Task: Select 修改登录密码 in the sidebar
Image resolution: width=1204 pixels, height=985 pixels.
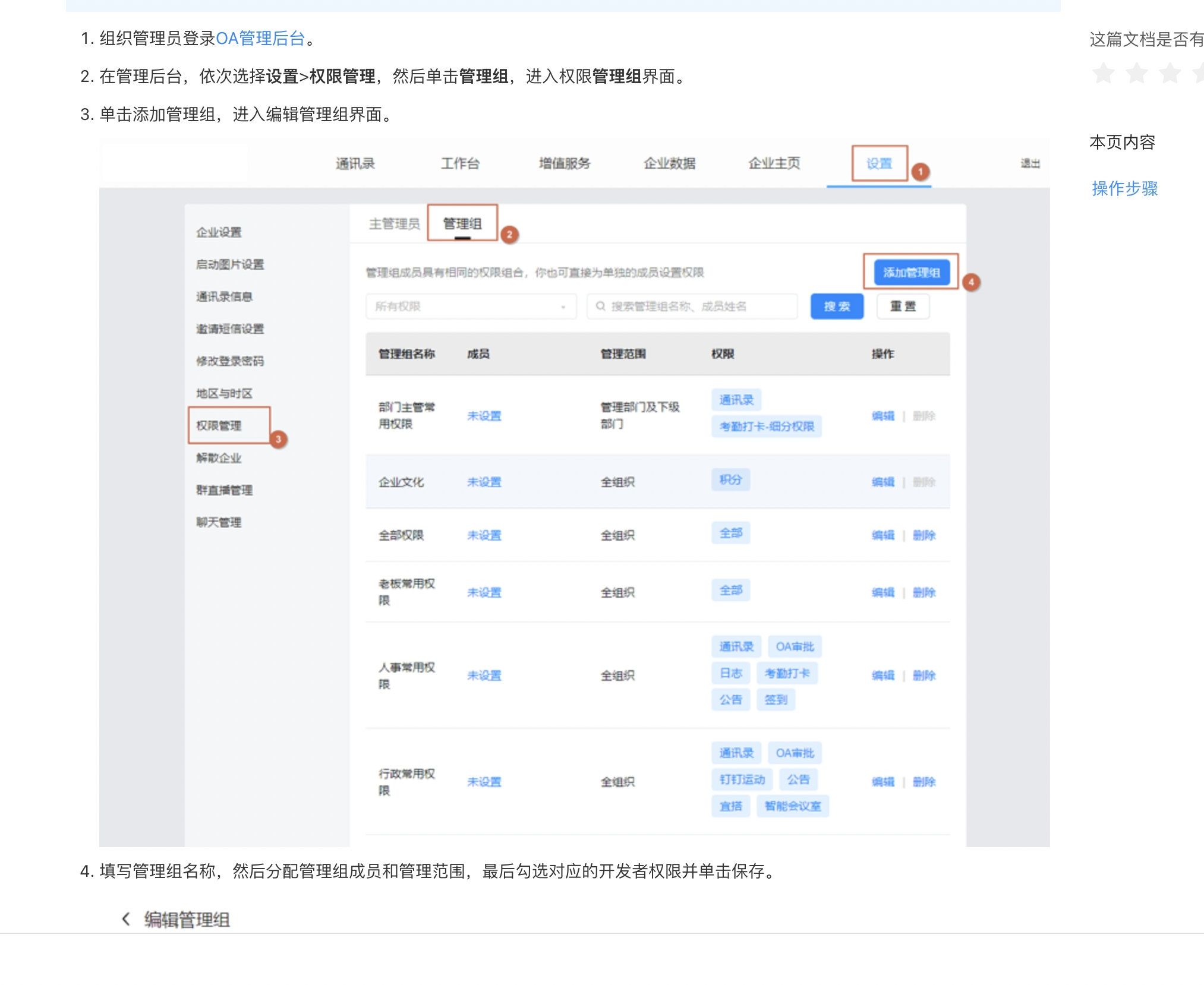Action: 230,361
